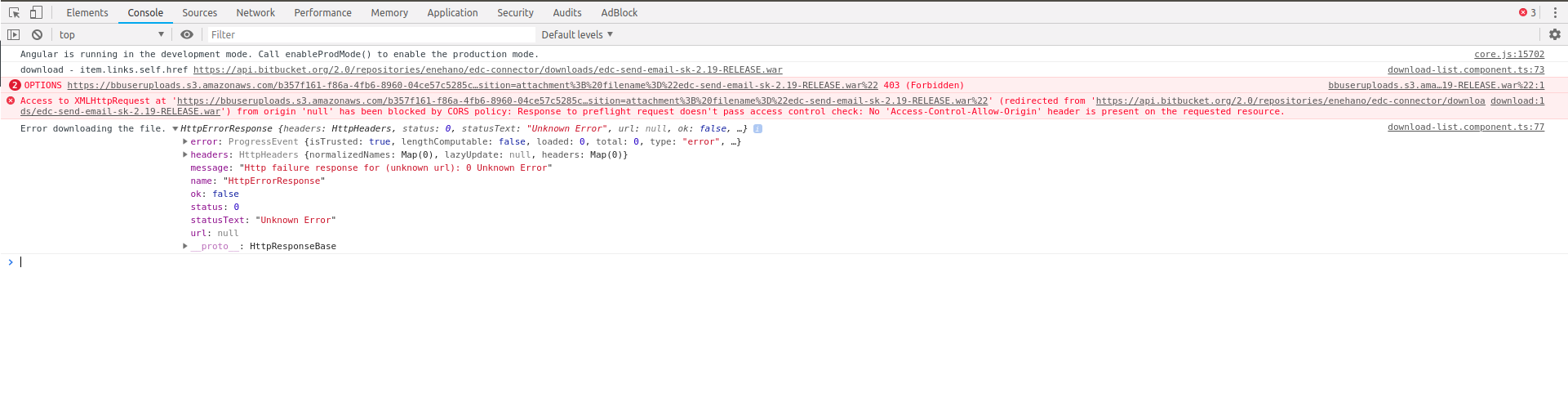Clear the console with the clear icon
The width and height of the screenshot is (1568, 402).
(37, 34)
